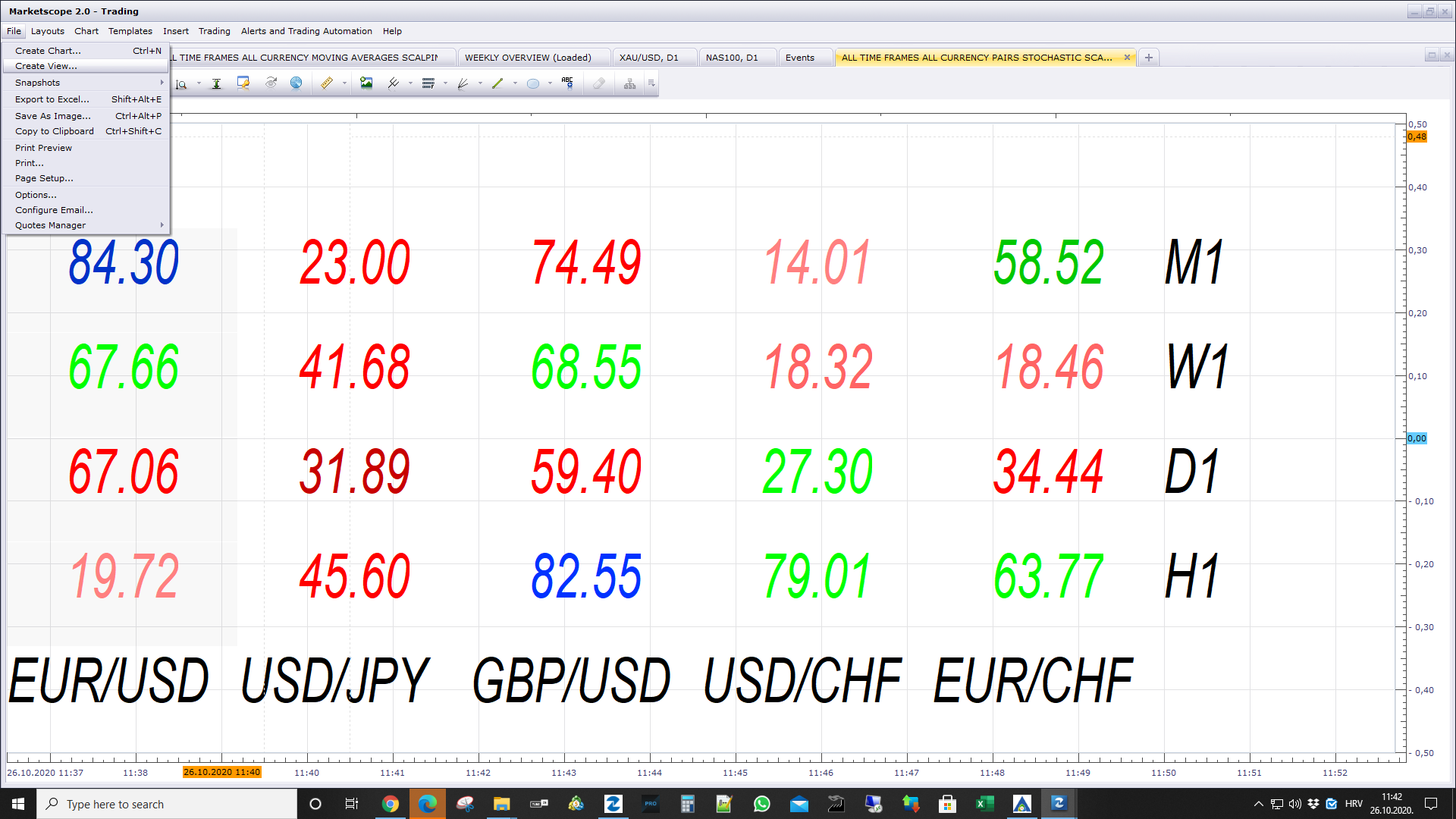This screenshot has height=819, width=1456.
Task: Open Microsoft Edge from the taskbar
Action: tap(428, 804)
